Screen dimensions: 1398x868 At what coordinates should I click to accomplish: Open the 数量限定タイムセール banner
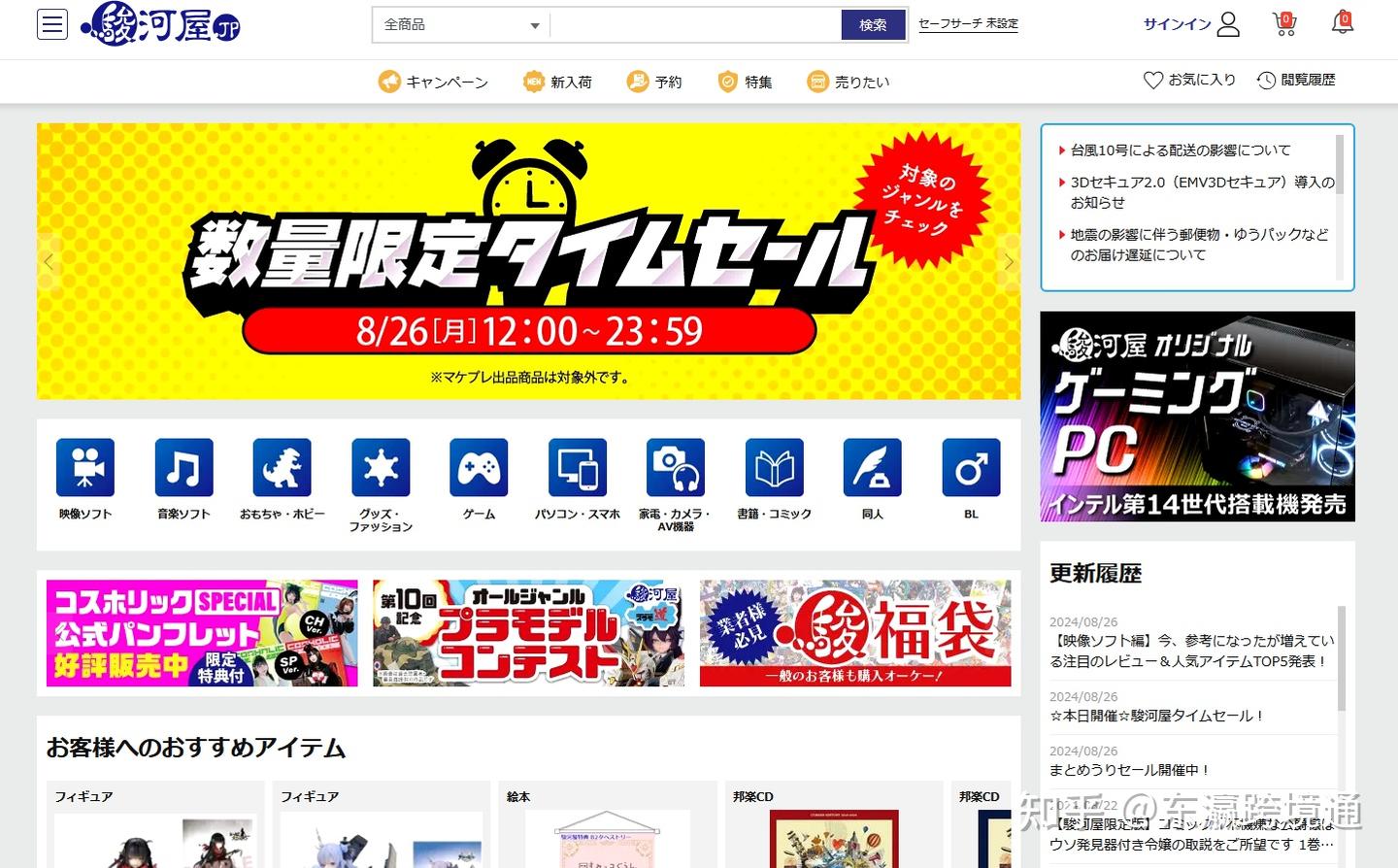click(x=529, y=261)
